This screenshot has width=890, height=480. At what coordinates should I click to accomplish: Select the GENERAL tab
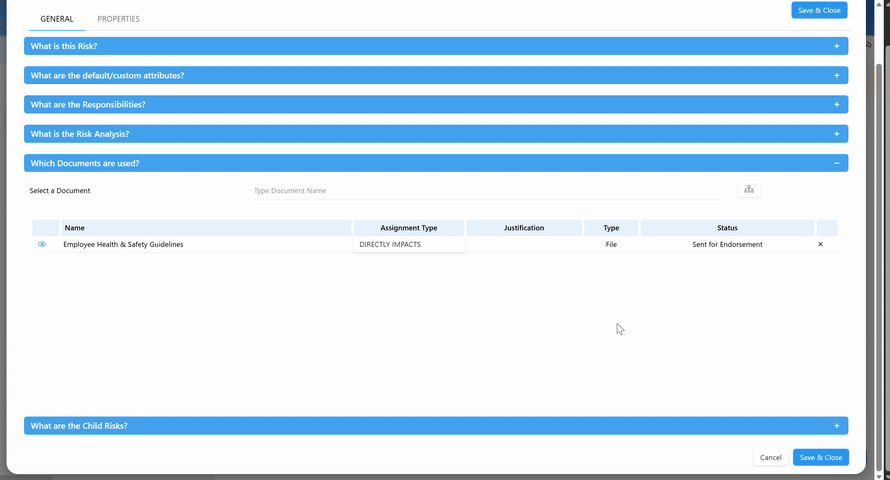pyautogui.click(x=57, y=19)
